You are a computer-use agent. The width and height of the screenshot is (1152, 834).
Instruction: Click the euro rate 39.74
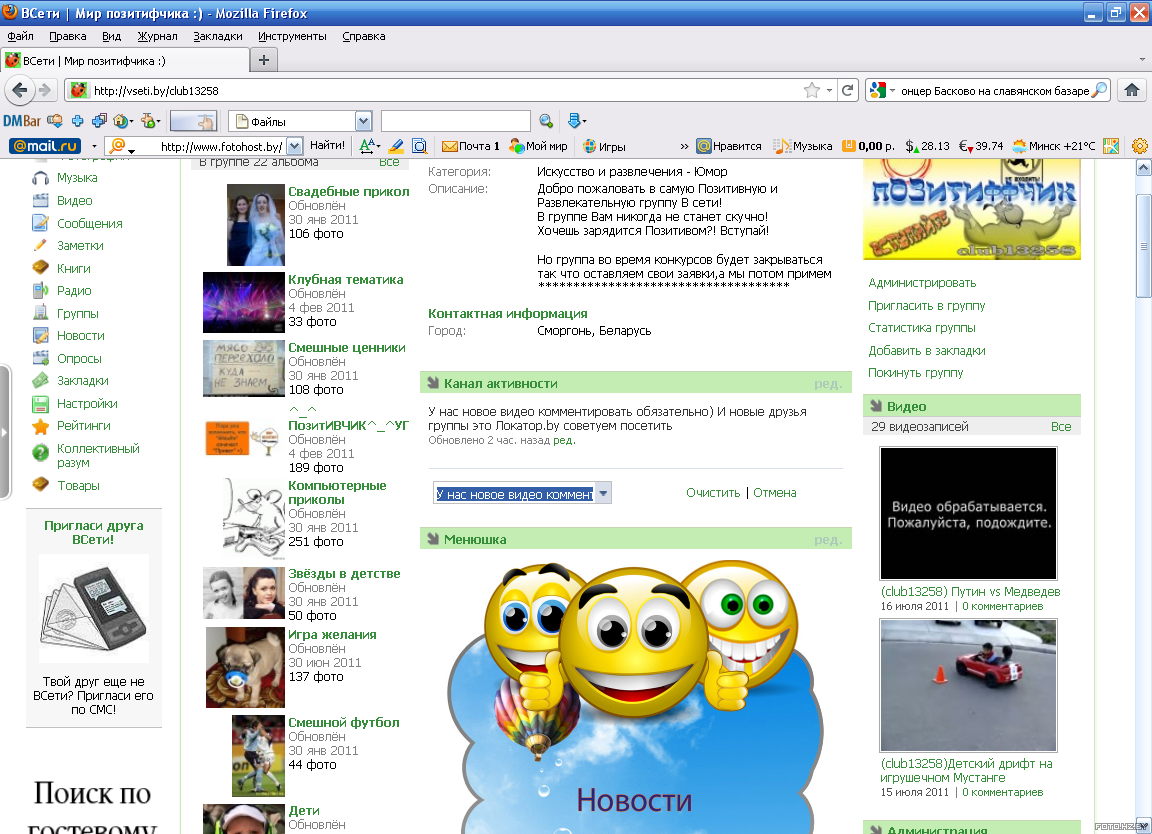(981, 145)
